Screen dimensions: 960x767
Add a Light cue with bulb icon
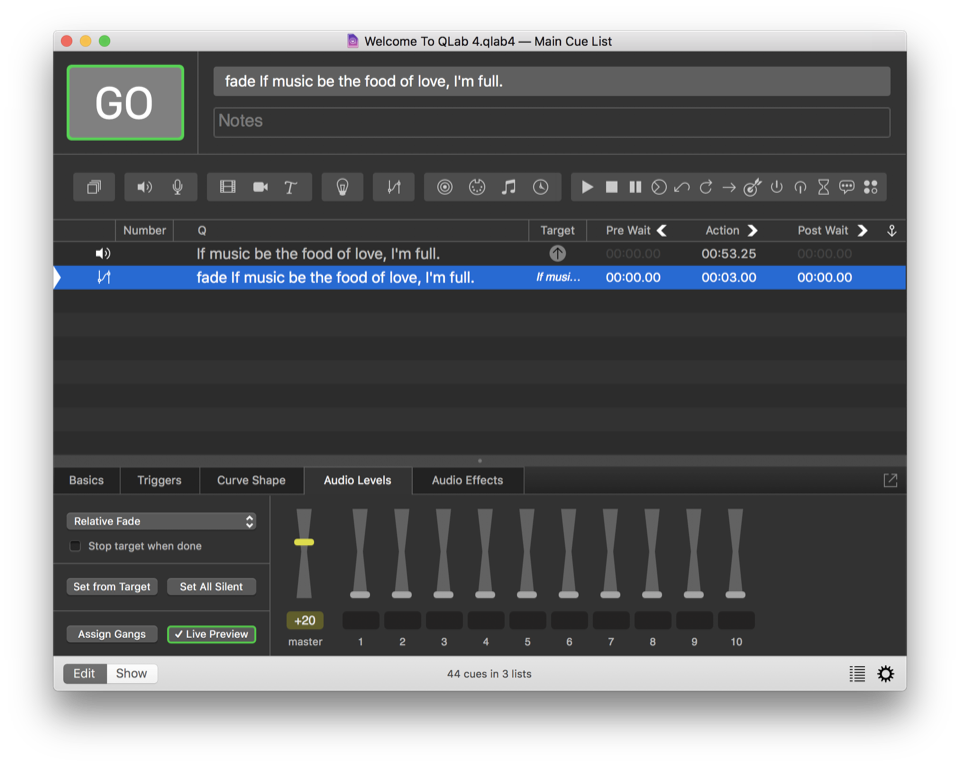[342, 187]
